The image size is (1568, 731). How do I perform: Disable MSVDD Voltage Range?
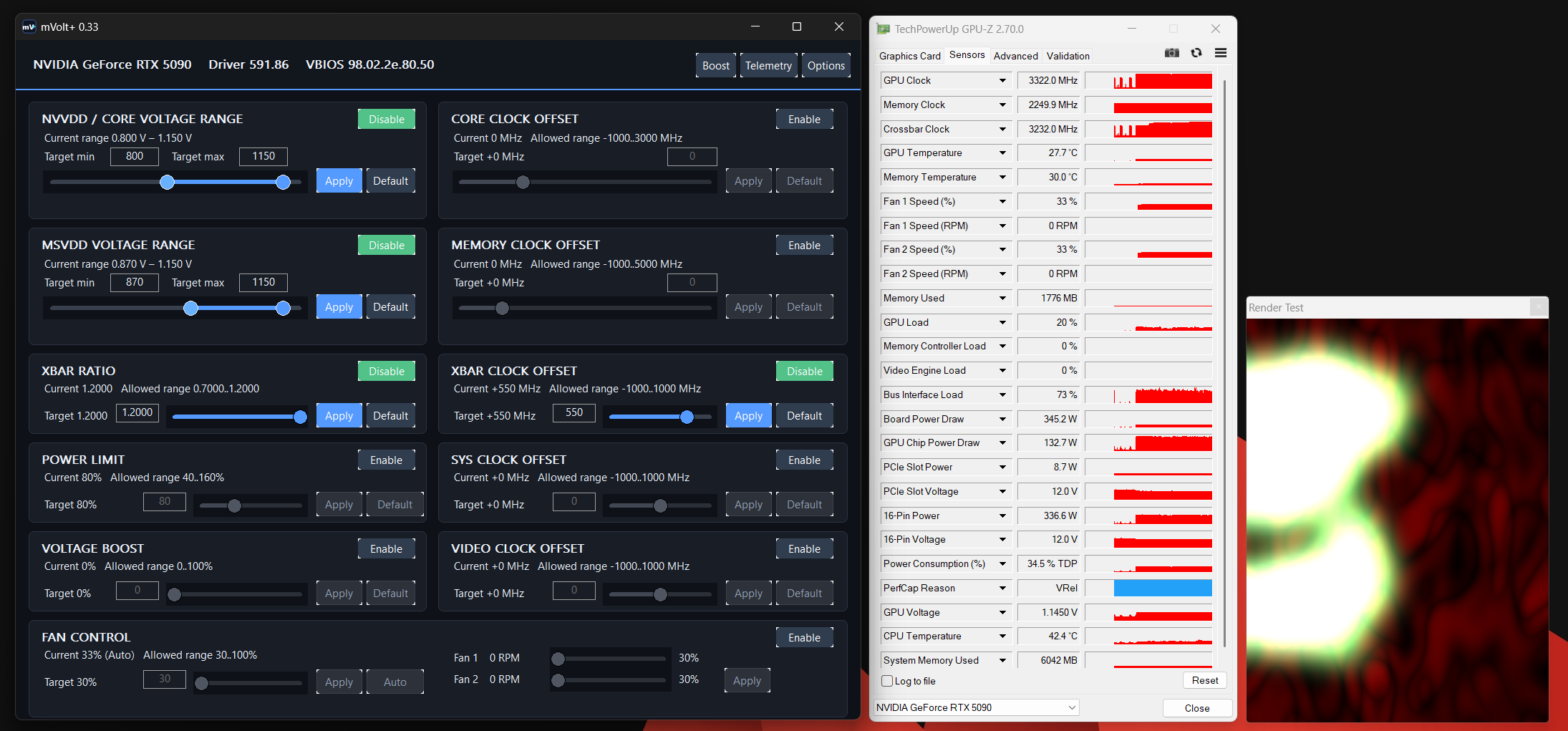click(x=387, y=246)
